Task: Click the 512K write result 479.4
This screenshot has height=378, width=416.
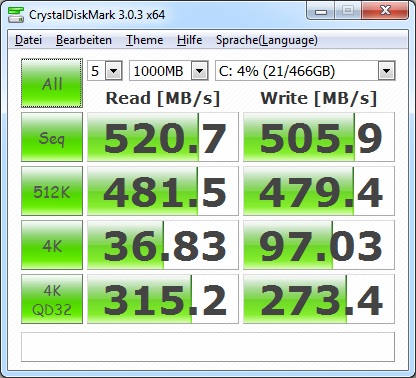Action: (319, 191)
